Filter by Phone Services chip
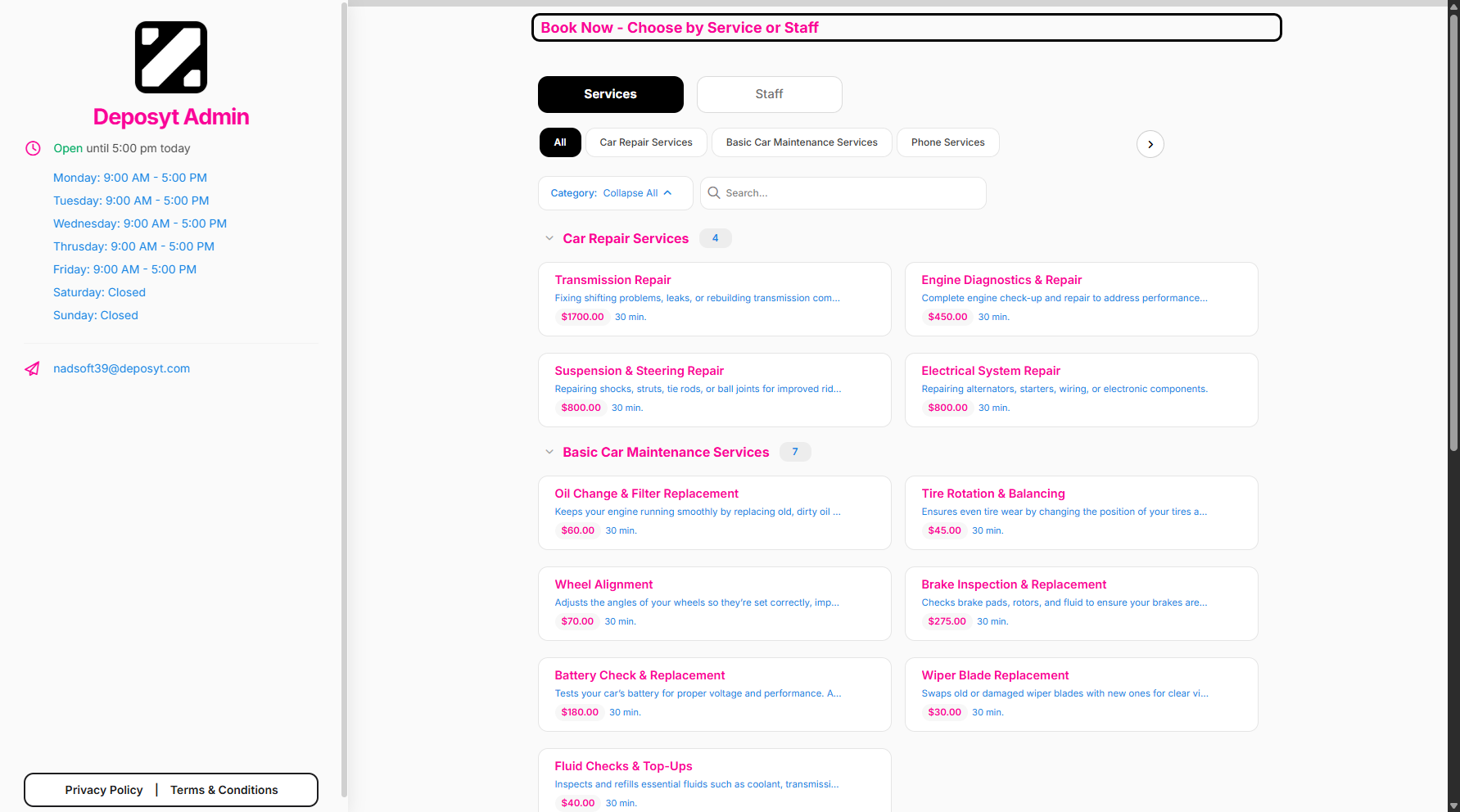This screenshot has width=1460, height=812. tap(947, 142)
